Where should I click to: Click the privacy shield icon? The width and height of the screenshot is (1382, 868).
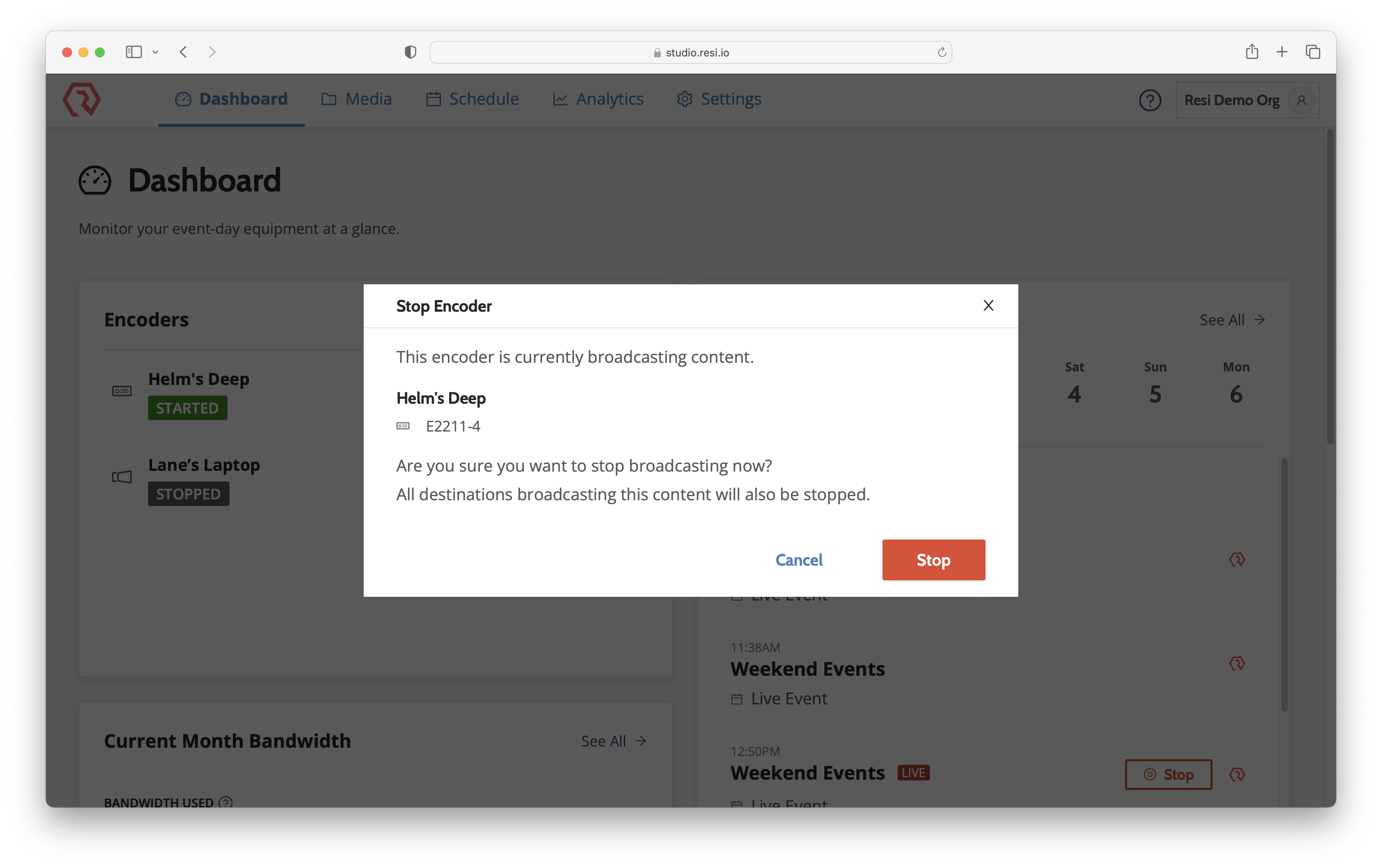pyautogui.click(x=410, y=52)
